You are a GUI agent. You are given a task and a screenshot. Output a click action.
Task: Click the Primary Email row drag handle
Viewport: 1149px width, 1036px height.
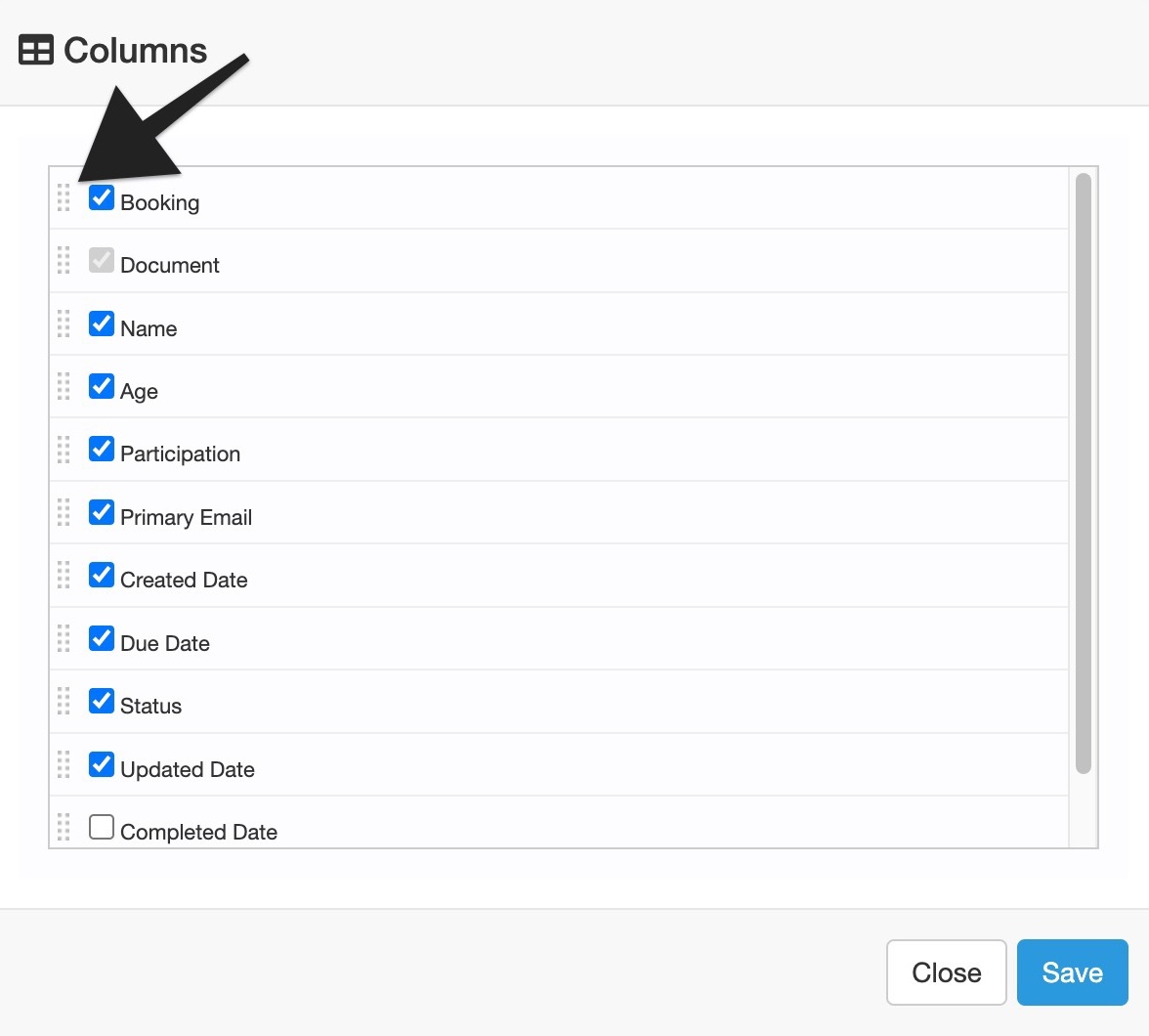[x=64, y=512]
